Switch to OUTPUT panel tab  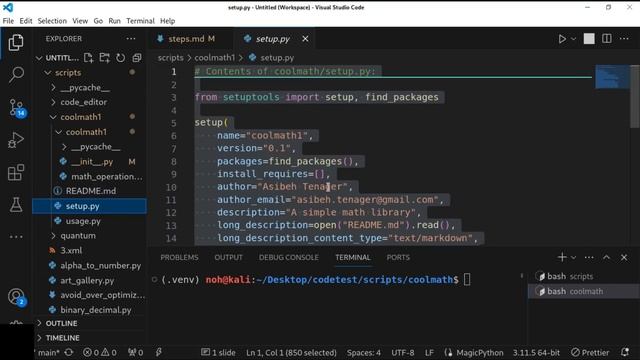229,258
